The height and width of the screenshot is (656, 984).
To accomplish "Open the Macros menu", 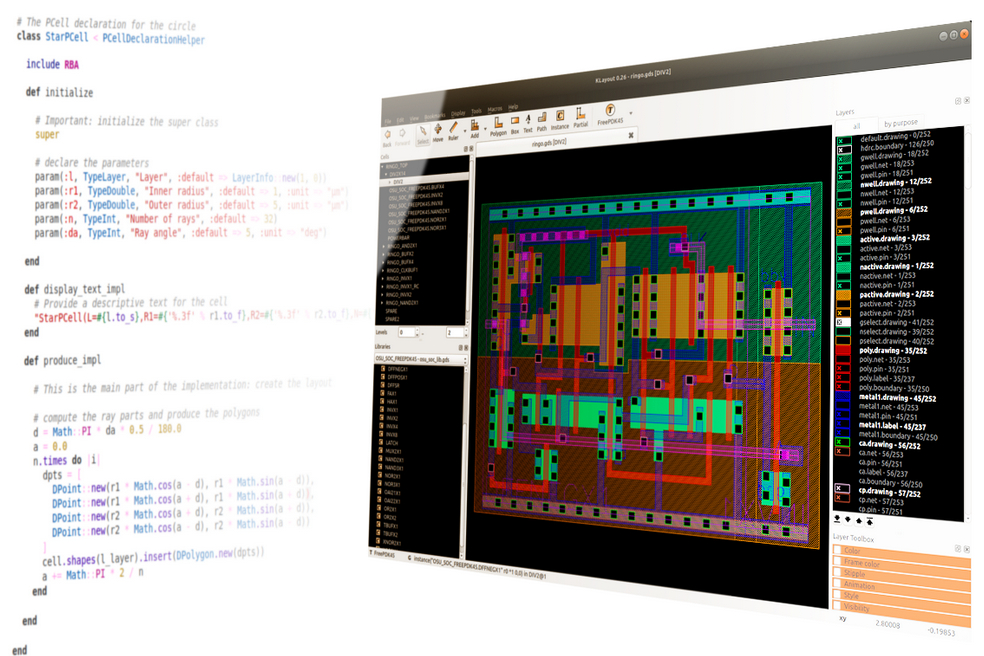I will tap(495, 109).
